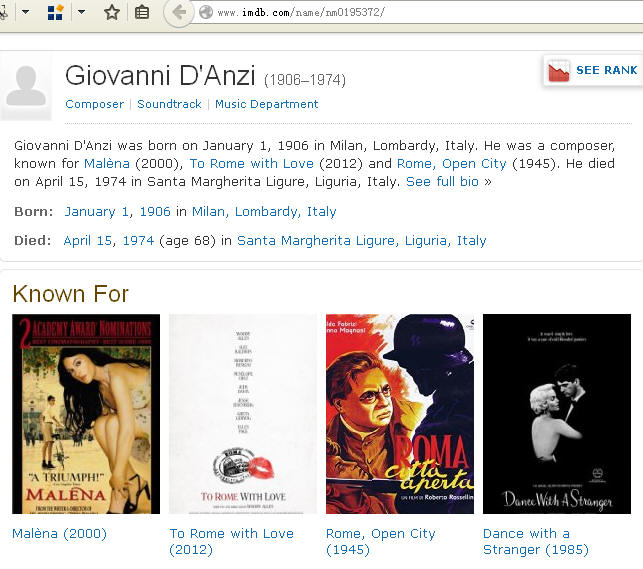Click To Rome with Love bio link

pyautogui.click(x=251, y=164)
